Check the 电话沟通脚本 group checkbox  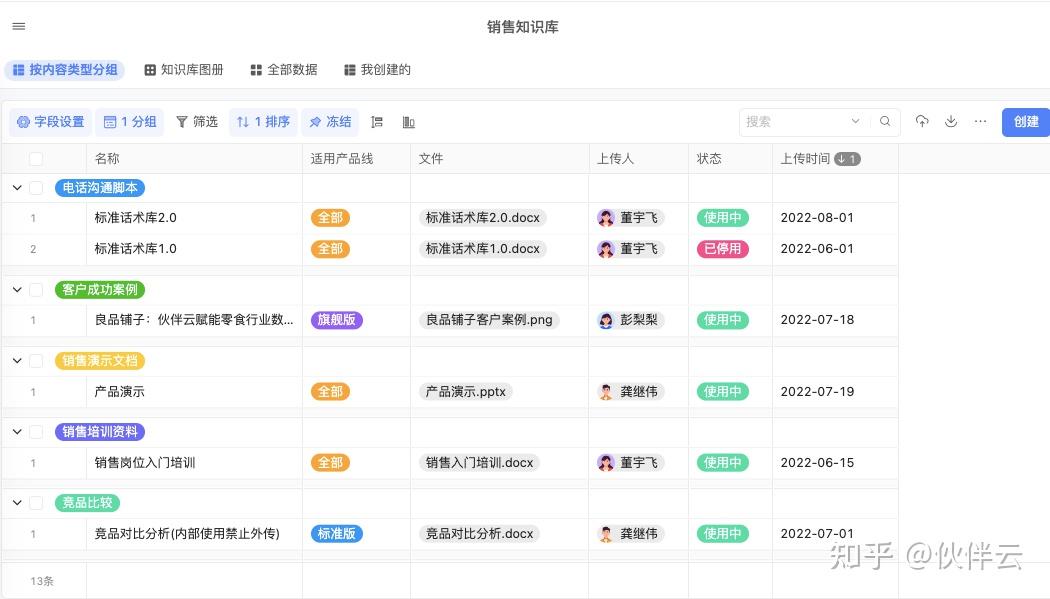coord(36,188)
